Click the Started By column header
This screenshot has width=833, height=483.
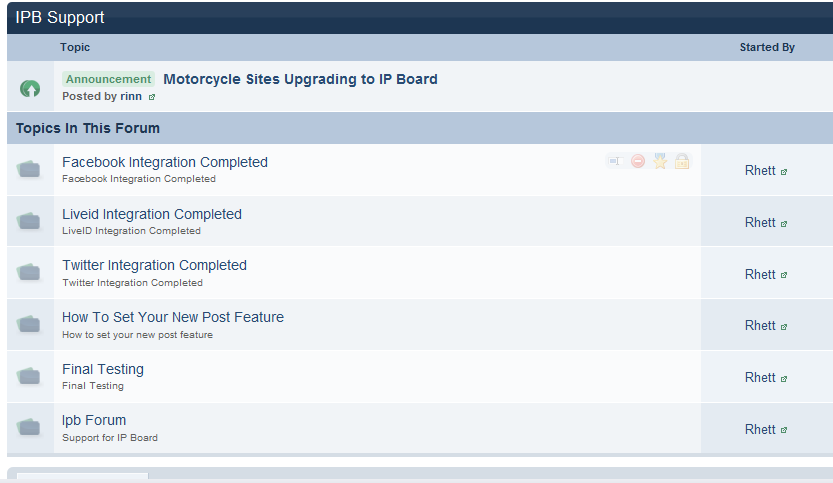tap(767, 47)
